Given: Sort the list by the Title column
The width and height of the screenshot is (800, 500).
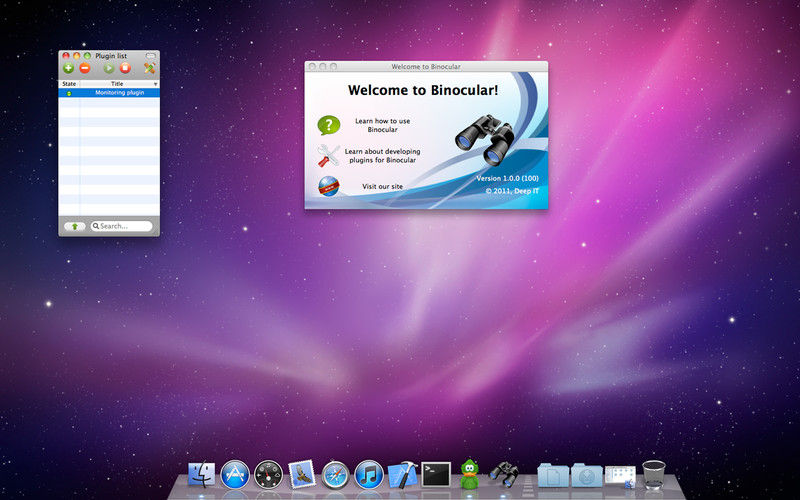Looking at the screenshot, I should pos(119,84).
